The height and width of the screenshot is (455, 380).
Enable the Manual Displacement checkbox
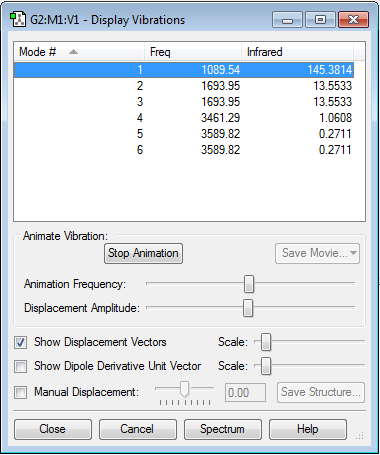(21, 392)
